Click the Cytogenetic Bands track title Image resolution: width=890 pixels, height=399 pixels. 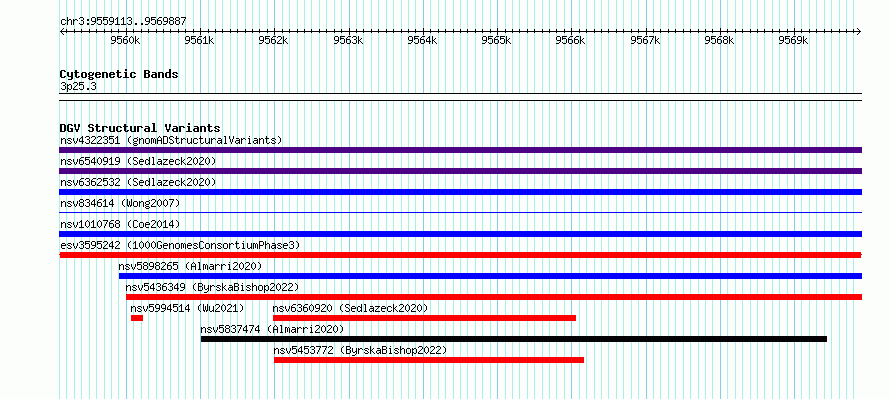(119, 74)
